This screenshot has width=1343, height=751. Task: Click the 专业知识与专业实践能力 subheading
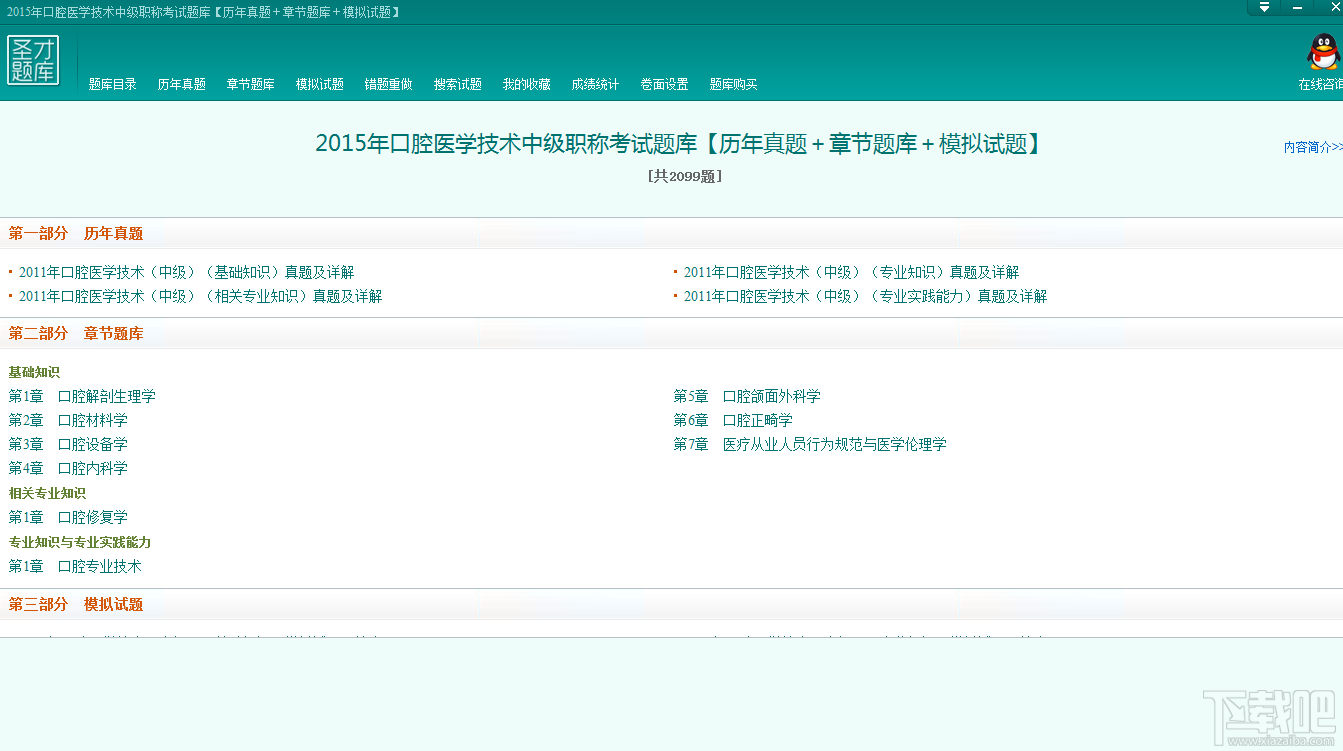pos(80,542)
